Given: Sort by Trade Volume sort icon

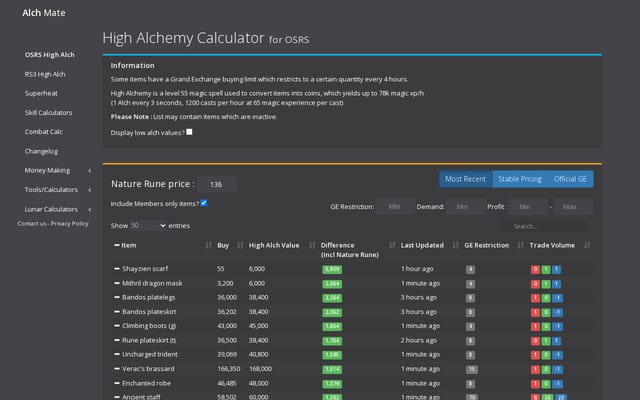Looking at the screenshot, I should [x=587, y=245].
